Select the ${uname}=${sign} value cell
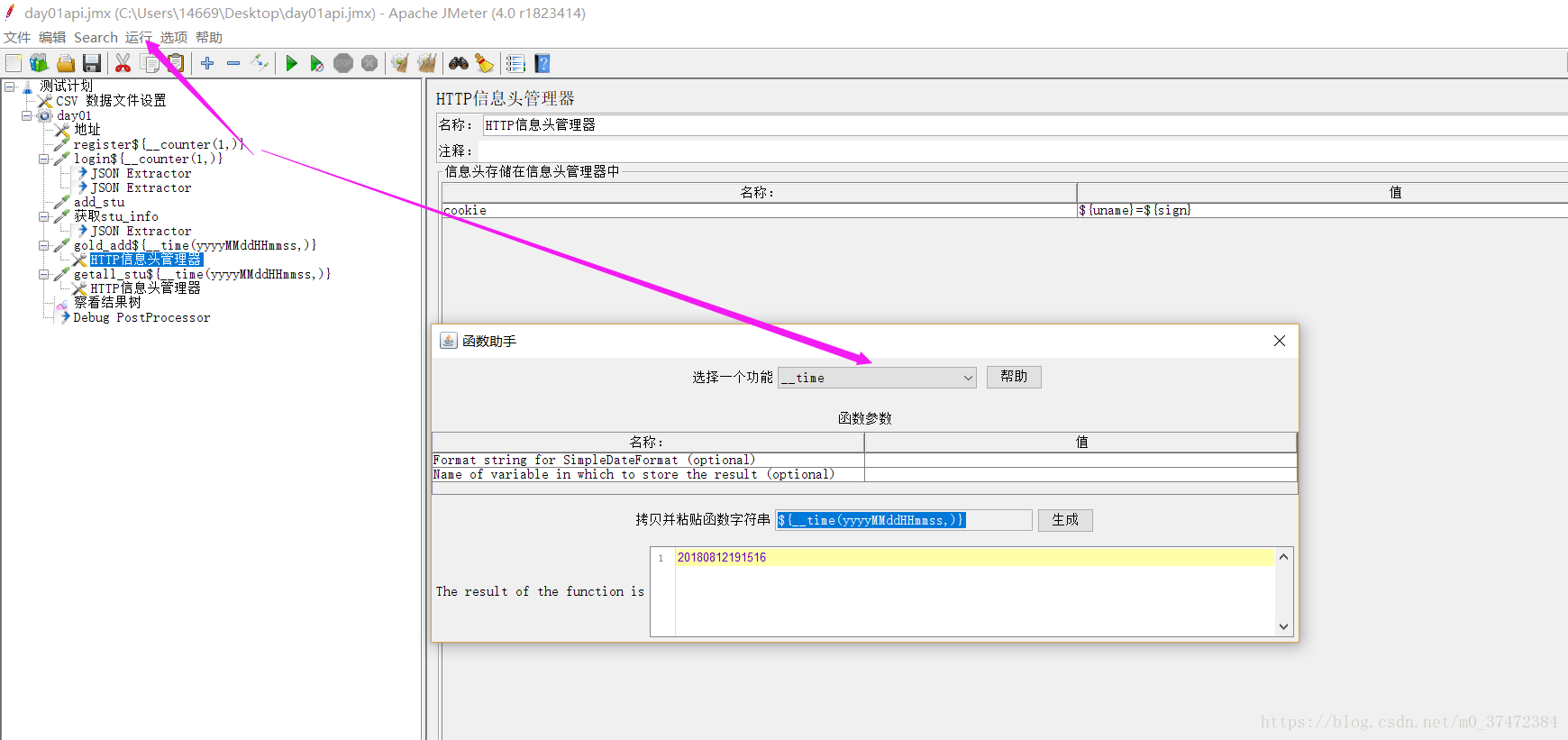Image resolution: width=1568 pixels, height=740 pixels. [x=1323, y=210]
